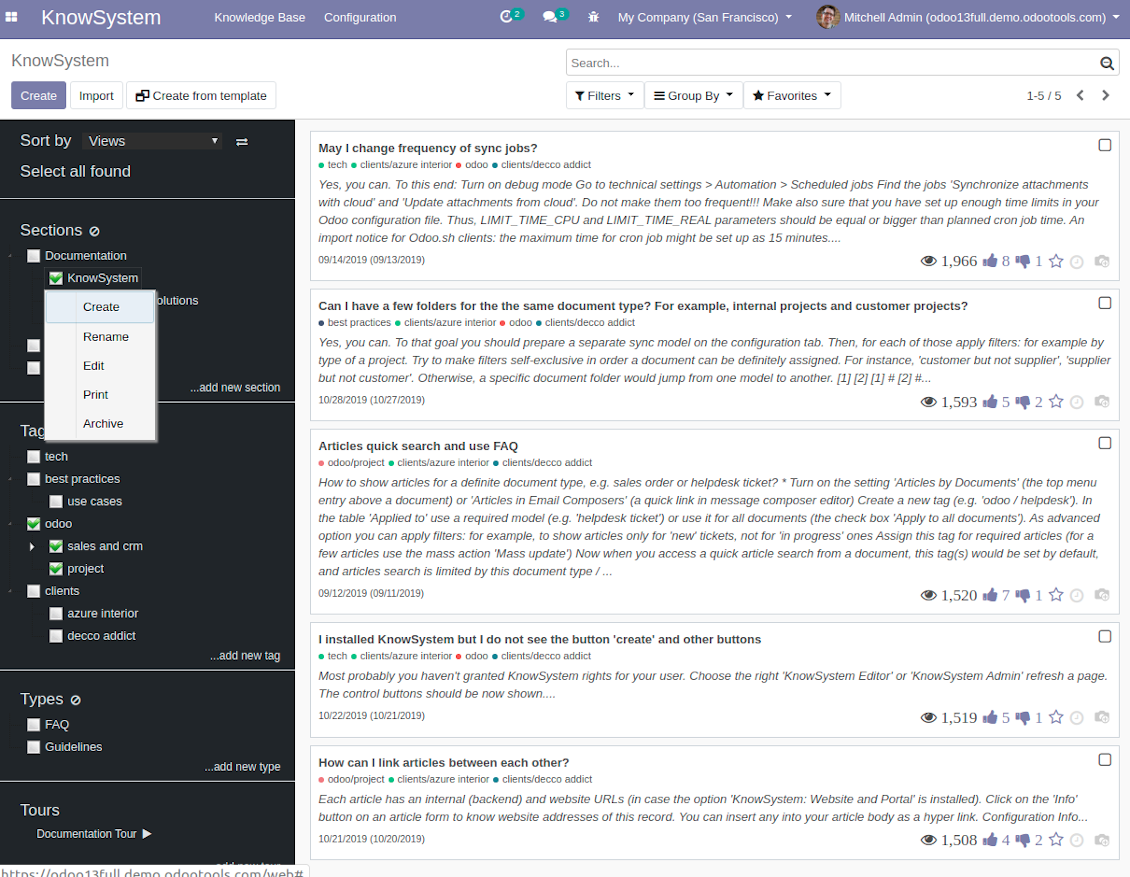Open the activities clock icon in navbar
This screenshot has height=877, width=1130.
pos(506,17)
